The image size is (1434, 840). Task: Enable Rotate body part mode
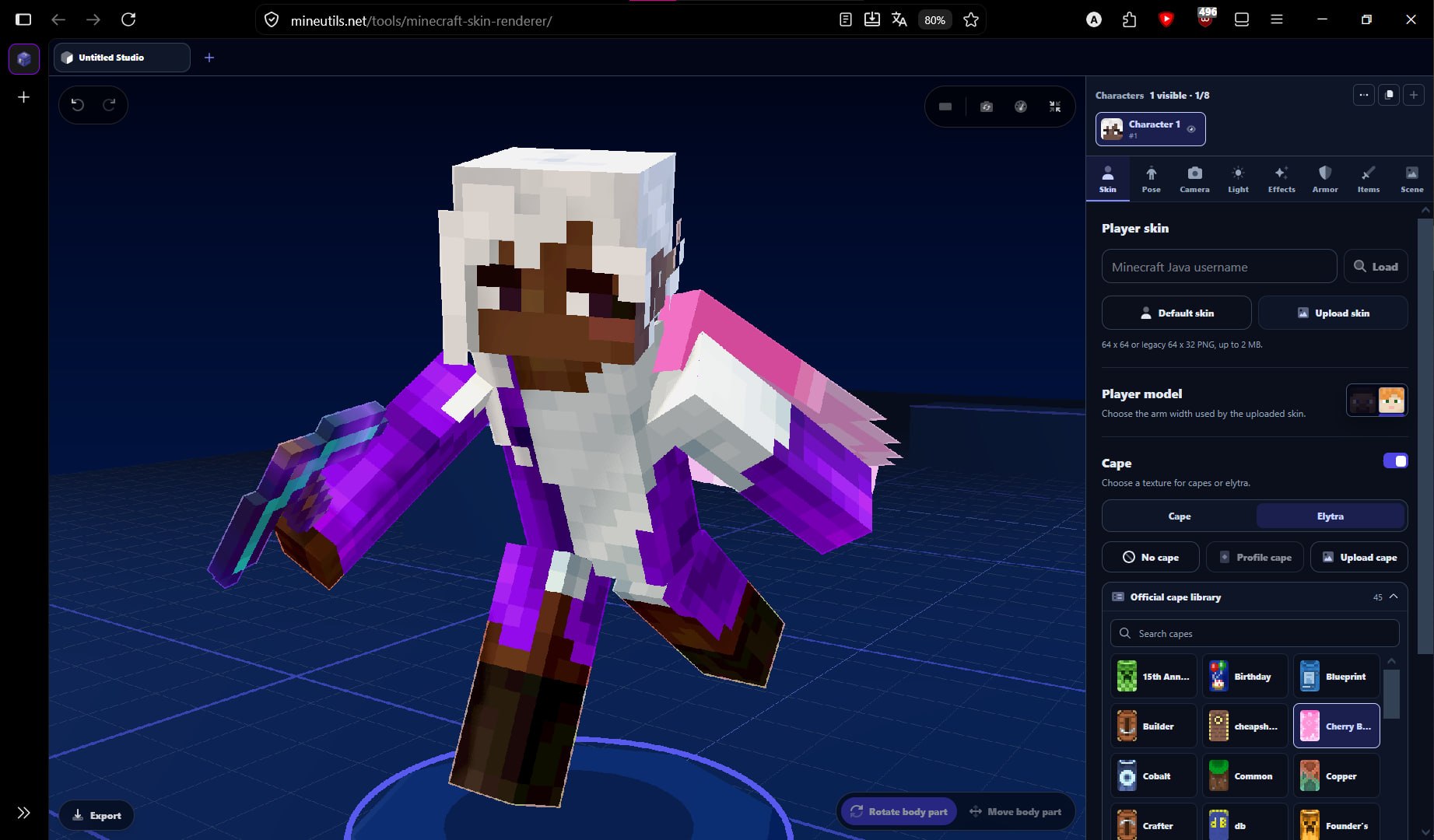pyautogui.click(x=899, y=811)
